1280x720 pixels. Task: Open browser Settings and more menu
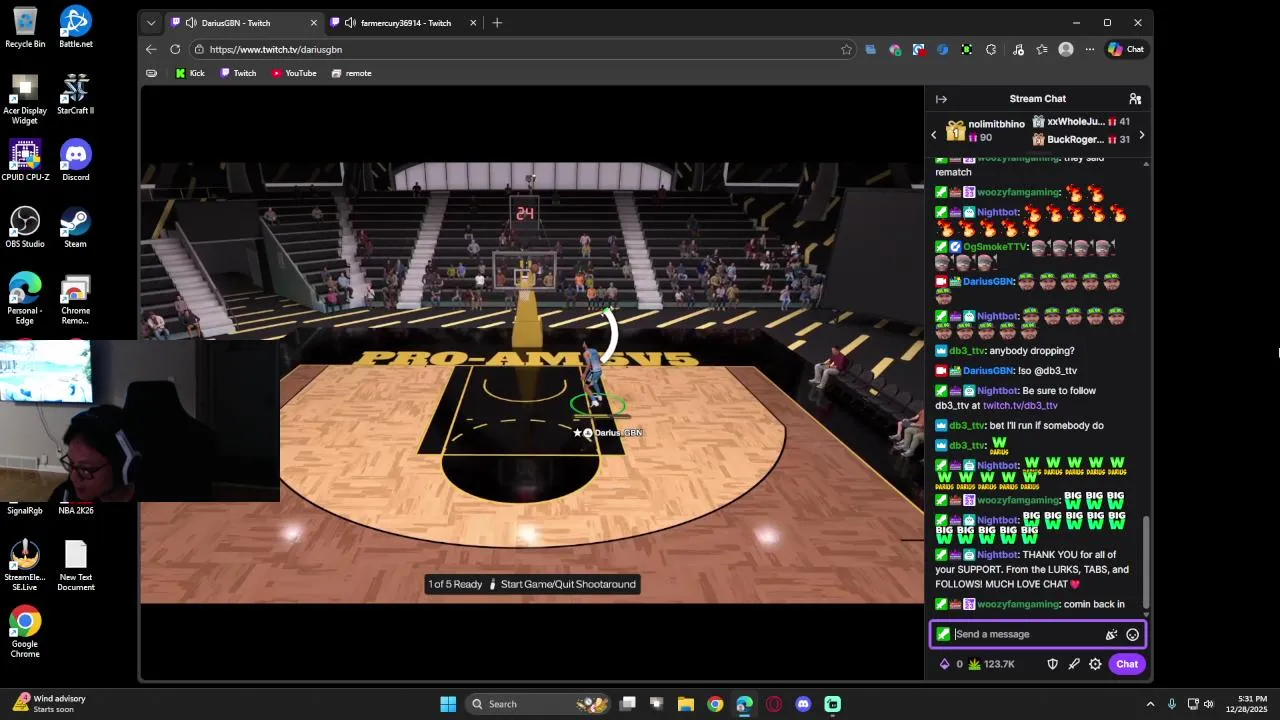(x=1088, y=49)
